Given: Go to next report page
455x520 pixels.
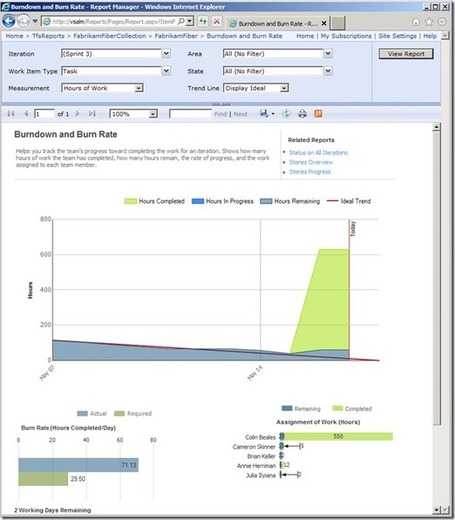Looking at the screenshot, I should [x=78, y=114].
